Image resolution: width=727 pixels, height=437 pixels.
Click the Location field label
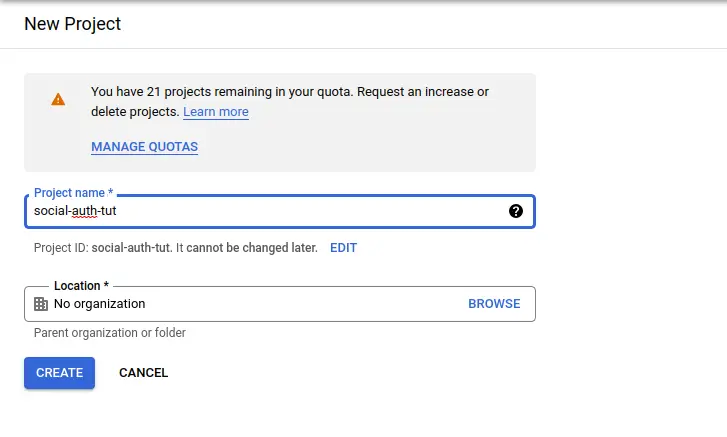pos(81,286)
